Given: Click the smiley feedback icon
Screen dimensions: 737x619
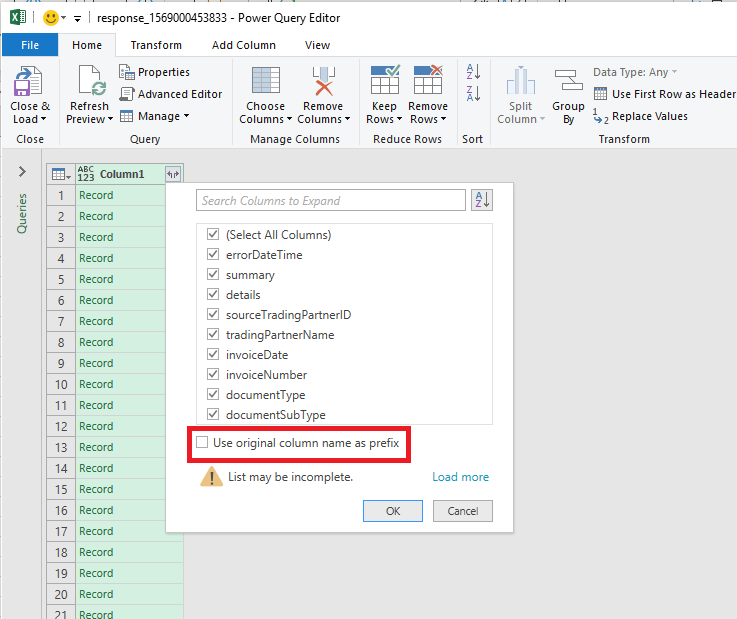Looking at the screenshot, I should click(50, 18).
